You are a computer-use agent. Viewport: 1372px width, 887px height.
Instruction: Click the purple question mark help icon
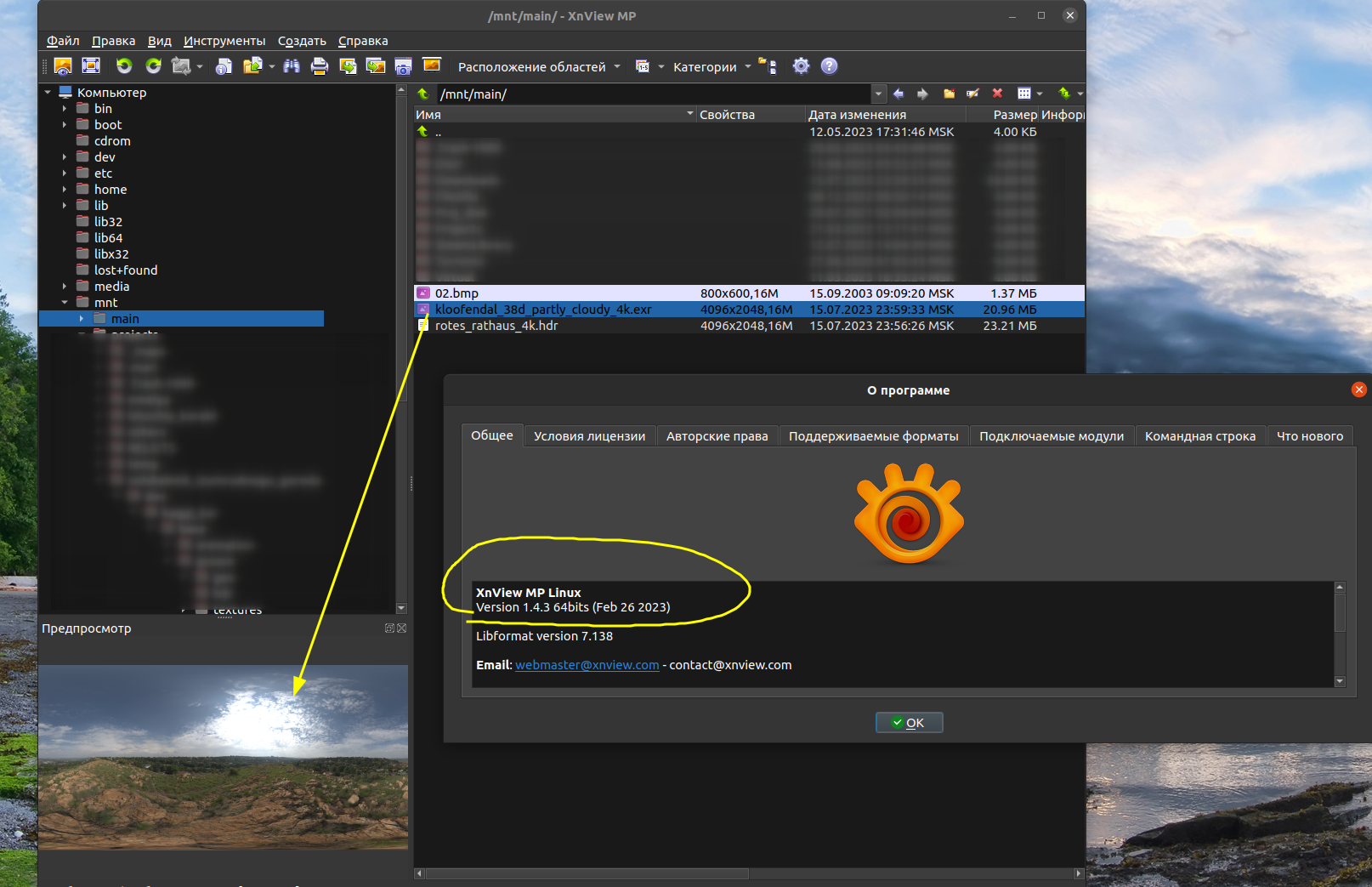click(830, 66)
